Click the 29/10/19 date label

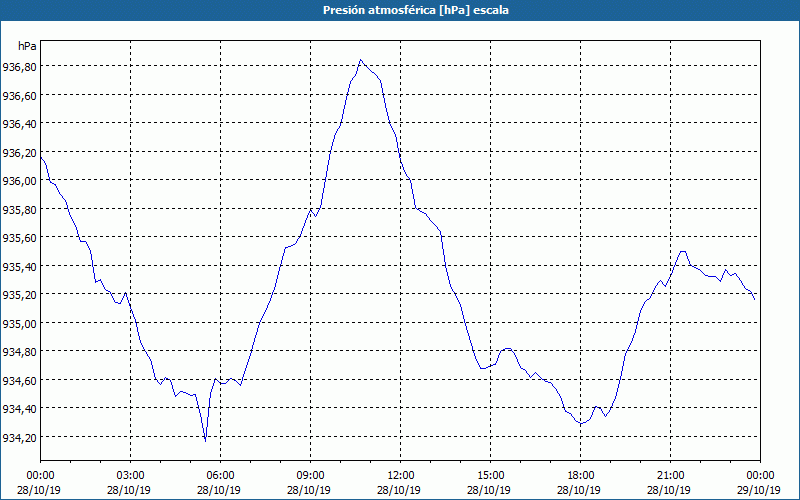(760, 490)
